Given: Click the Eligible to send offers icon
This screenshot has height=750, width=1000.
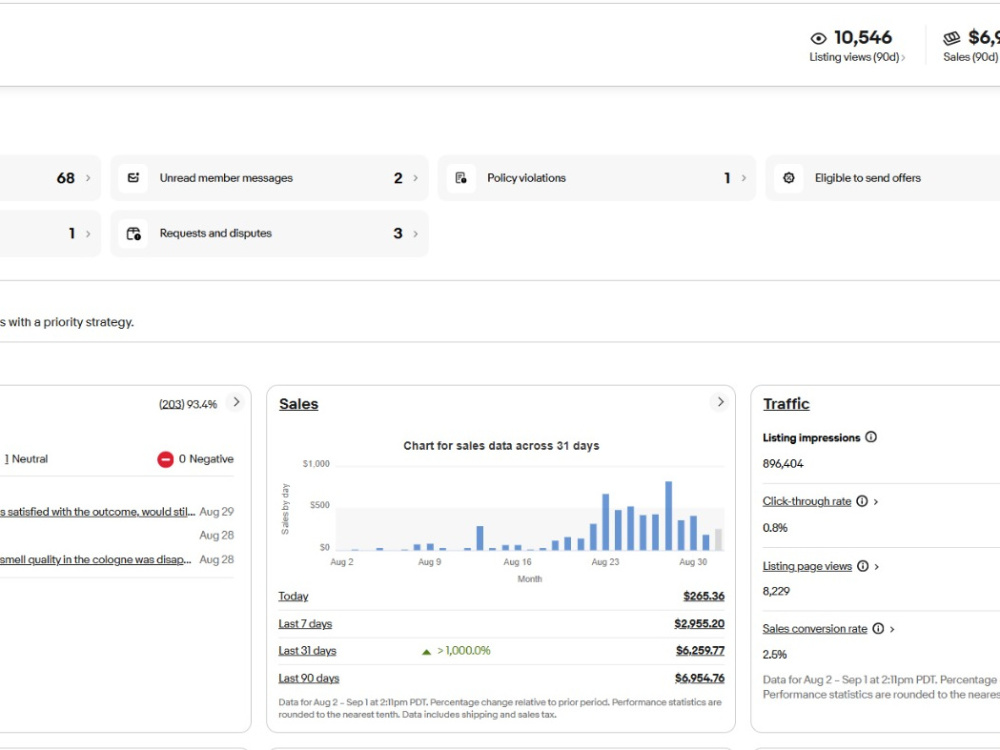Looking at the screenshot, I should coord(789,178).
